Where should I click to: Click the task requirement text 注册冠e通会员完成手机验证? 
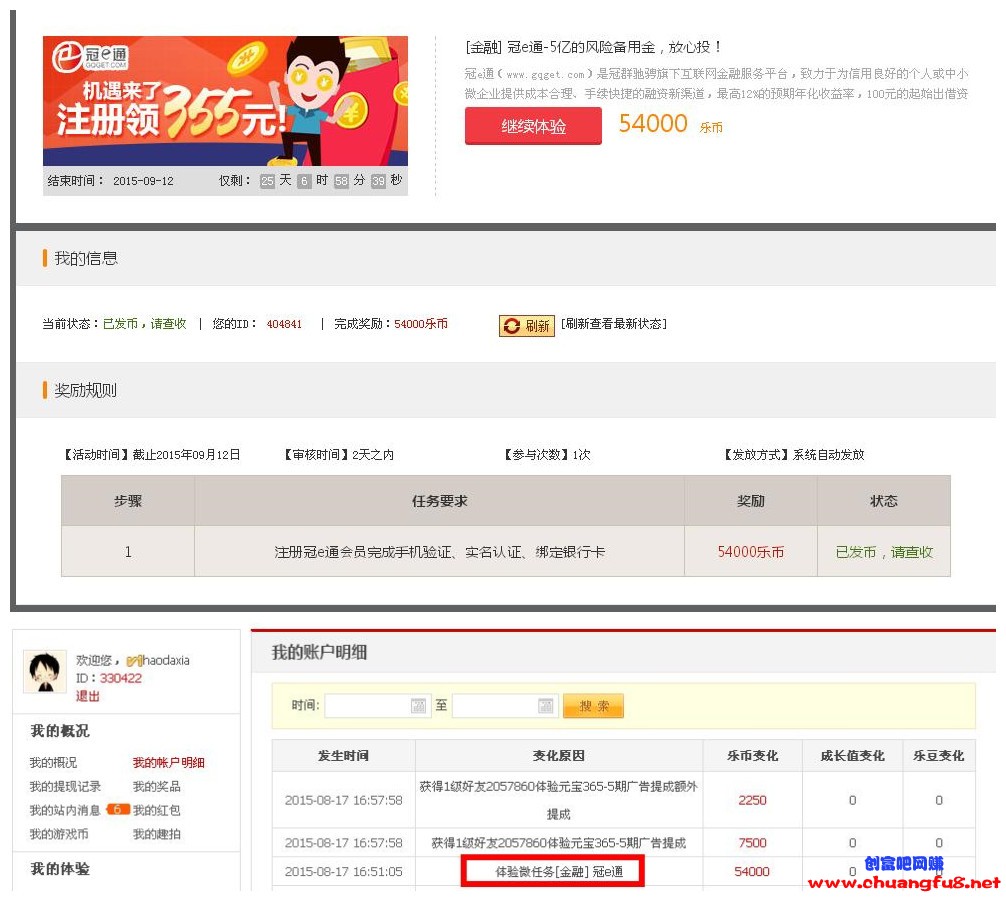(x=439, y=552)
